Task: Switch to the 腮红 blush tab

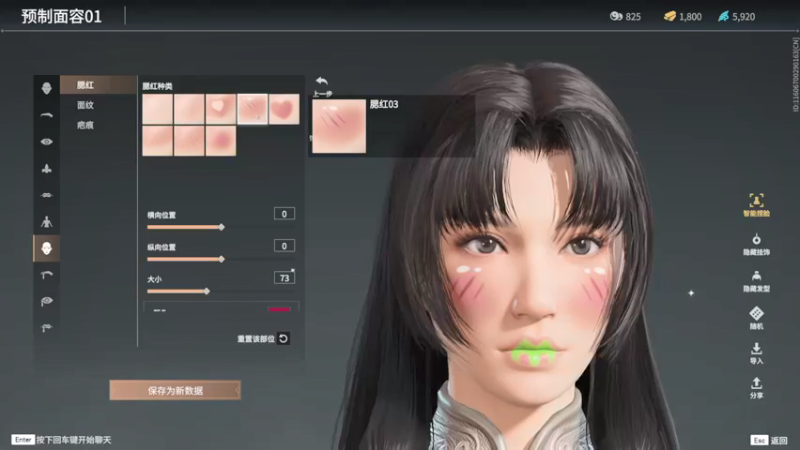Action: coord(98,85)
